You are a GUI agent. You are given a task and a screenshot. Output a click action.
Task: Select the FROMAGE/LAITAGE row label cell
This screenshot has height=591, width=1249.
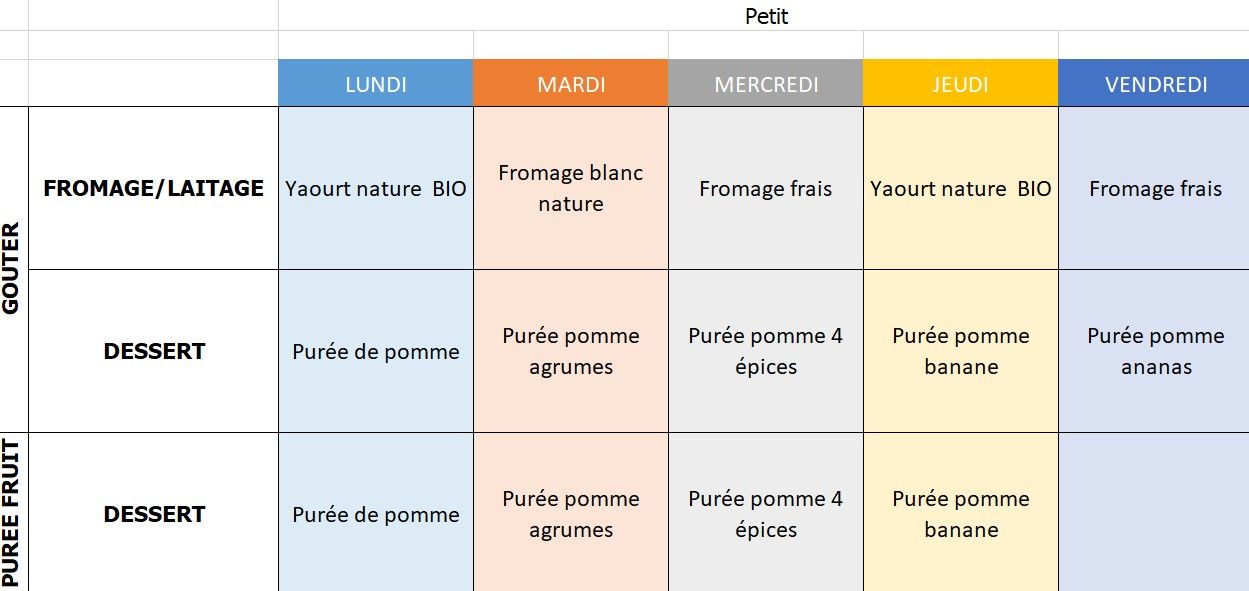[154, 188]
